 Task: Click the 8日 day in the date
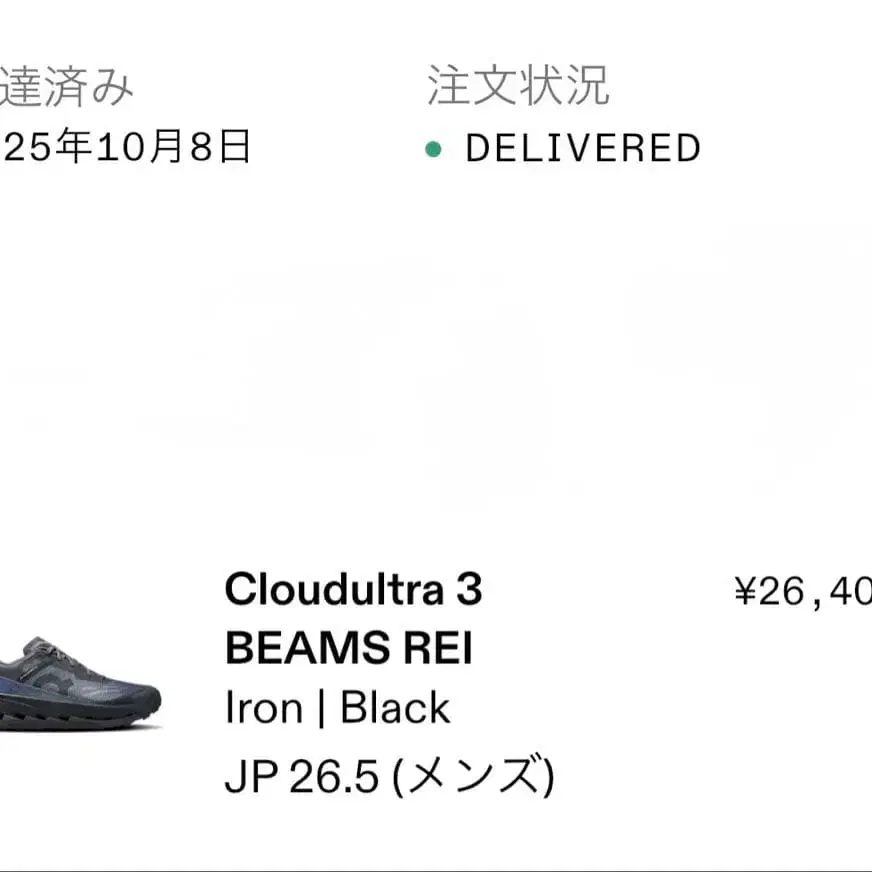220,148
